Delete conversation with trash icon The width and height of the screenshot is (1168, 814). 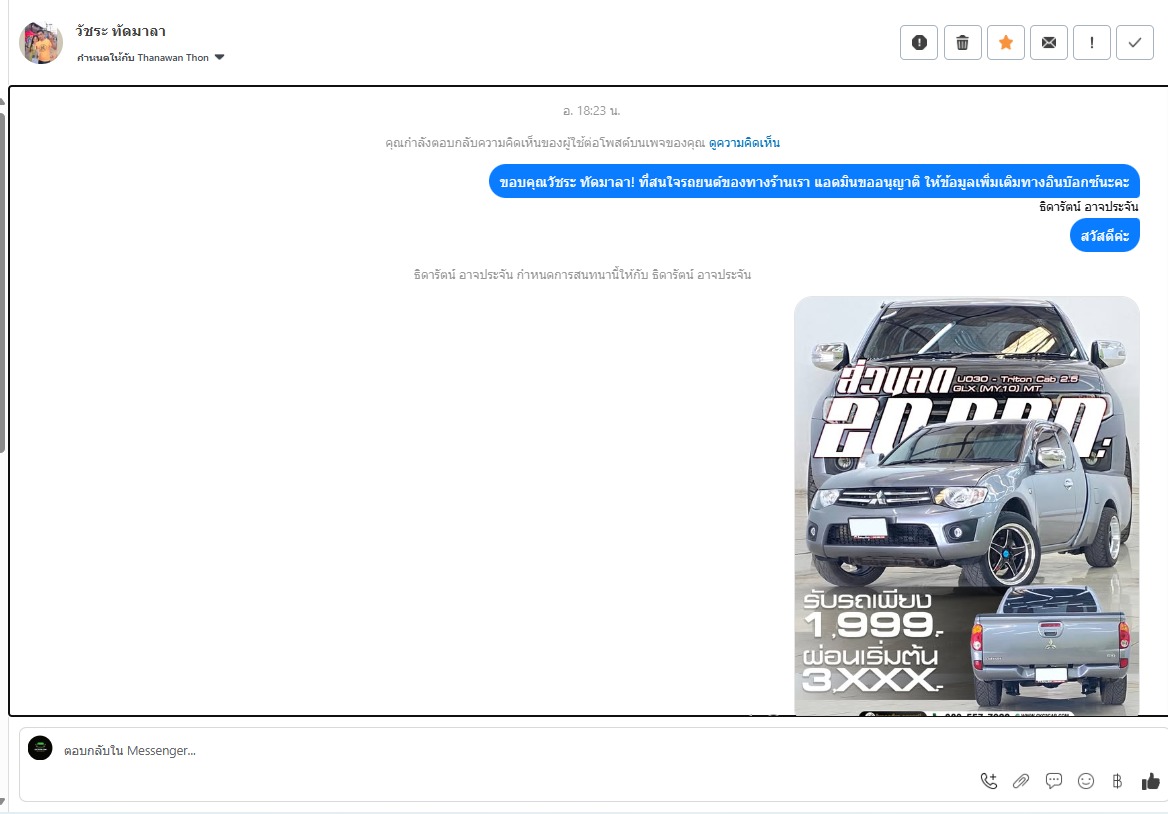962,42
